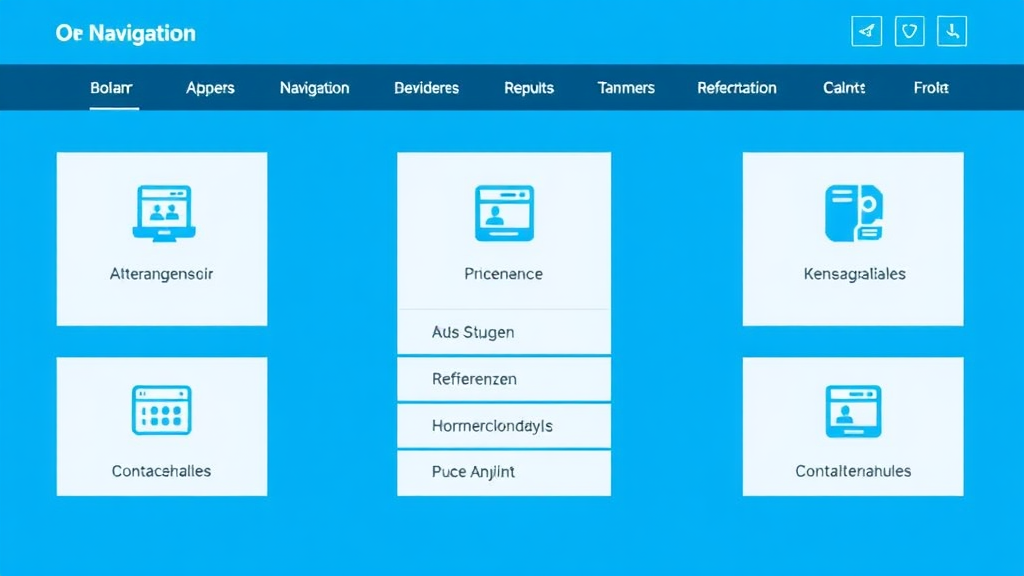Switch to the Refertation tab

(737, 88)
